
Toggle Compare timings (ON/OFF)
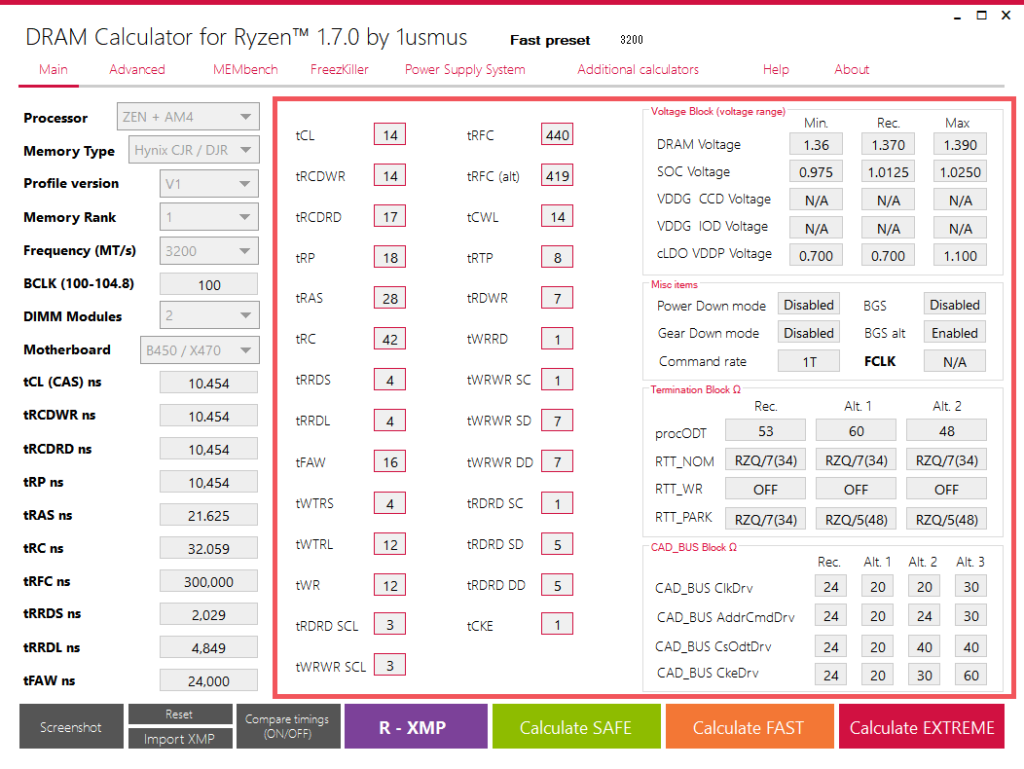pyautogui.click(x=287, y=727)
